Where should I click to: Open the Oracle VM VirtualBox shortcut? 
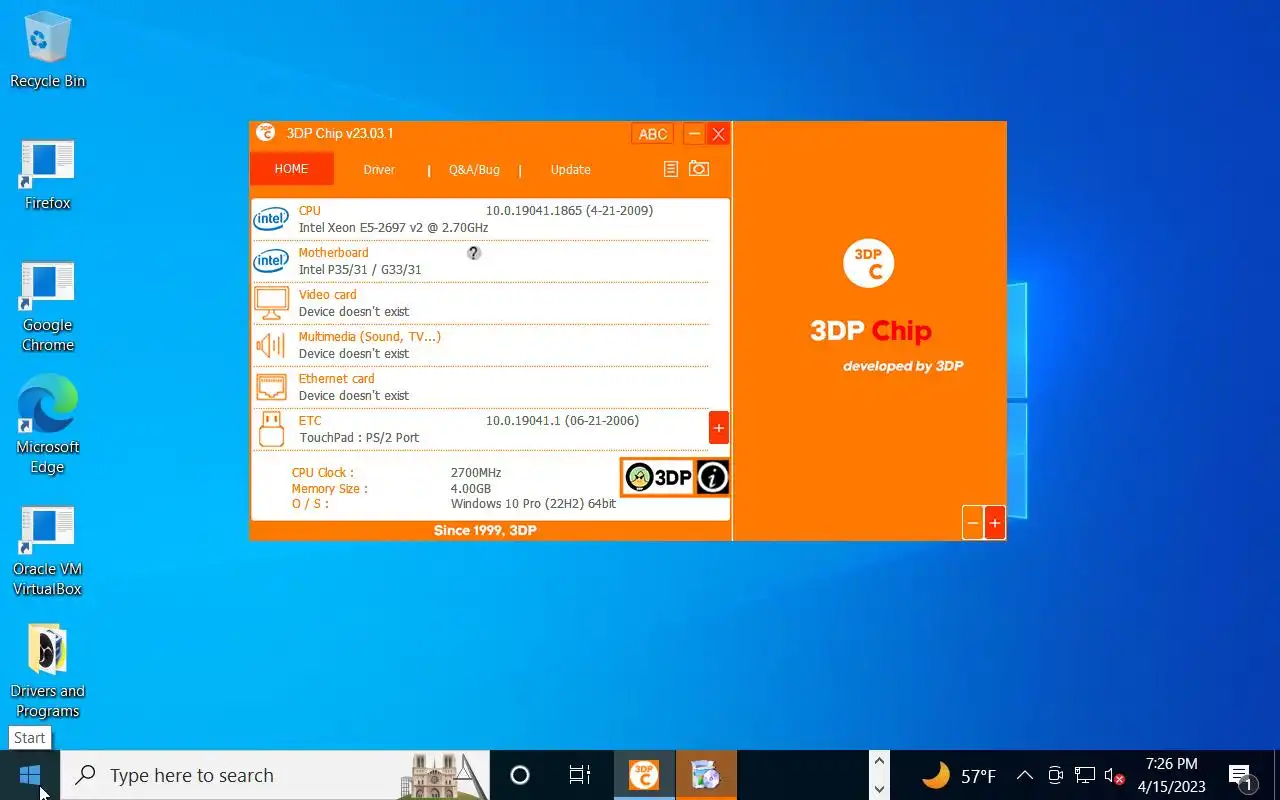[x=47, y=550]
